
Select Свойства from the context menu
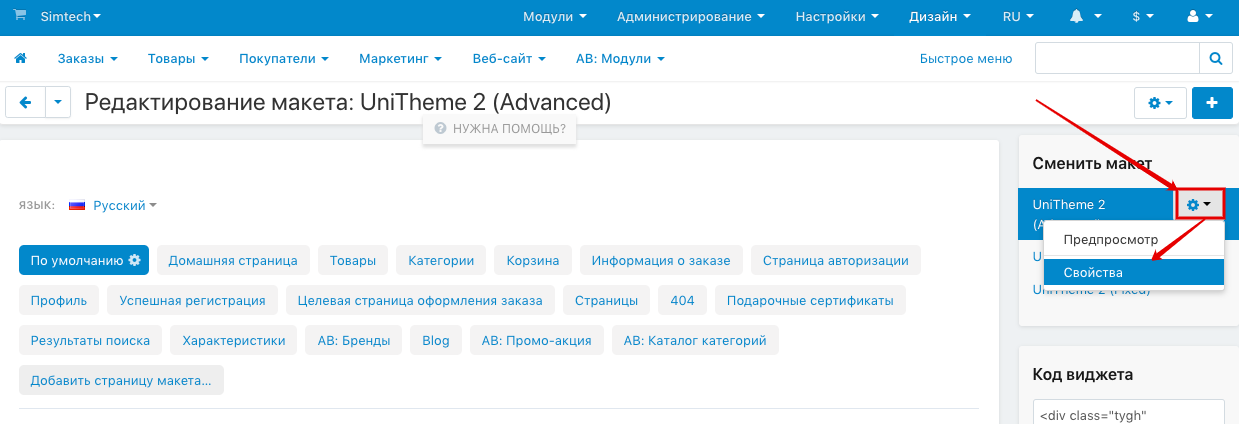[1092, 272]
